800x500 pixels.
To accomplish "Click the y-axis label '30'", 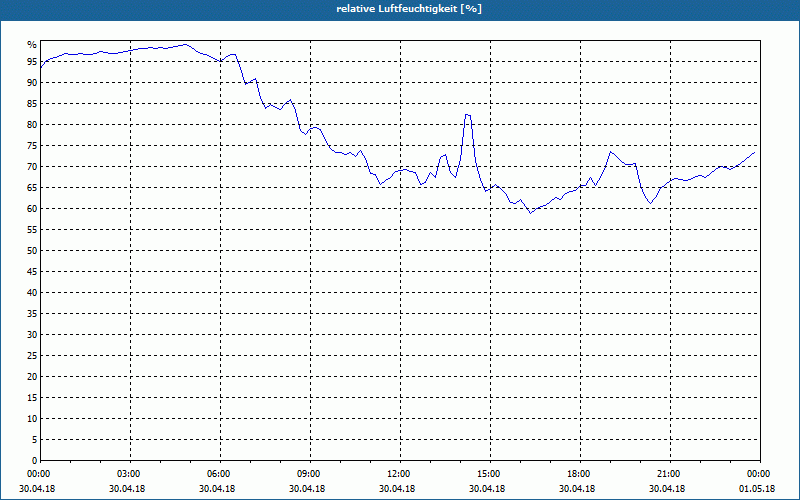I will tap(32, 335).
